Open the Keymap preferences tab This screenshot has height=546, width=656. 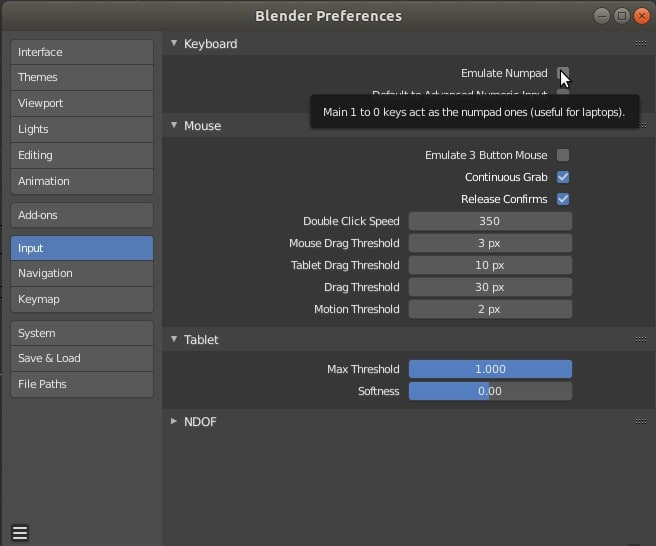click(82, 299)
